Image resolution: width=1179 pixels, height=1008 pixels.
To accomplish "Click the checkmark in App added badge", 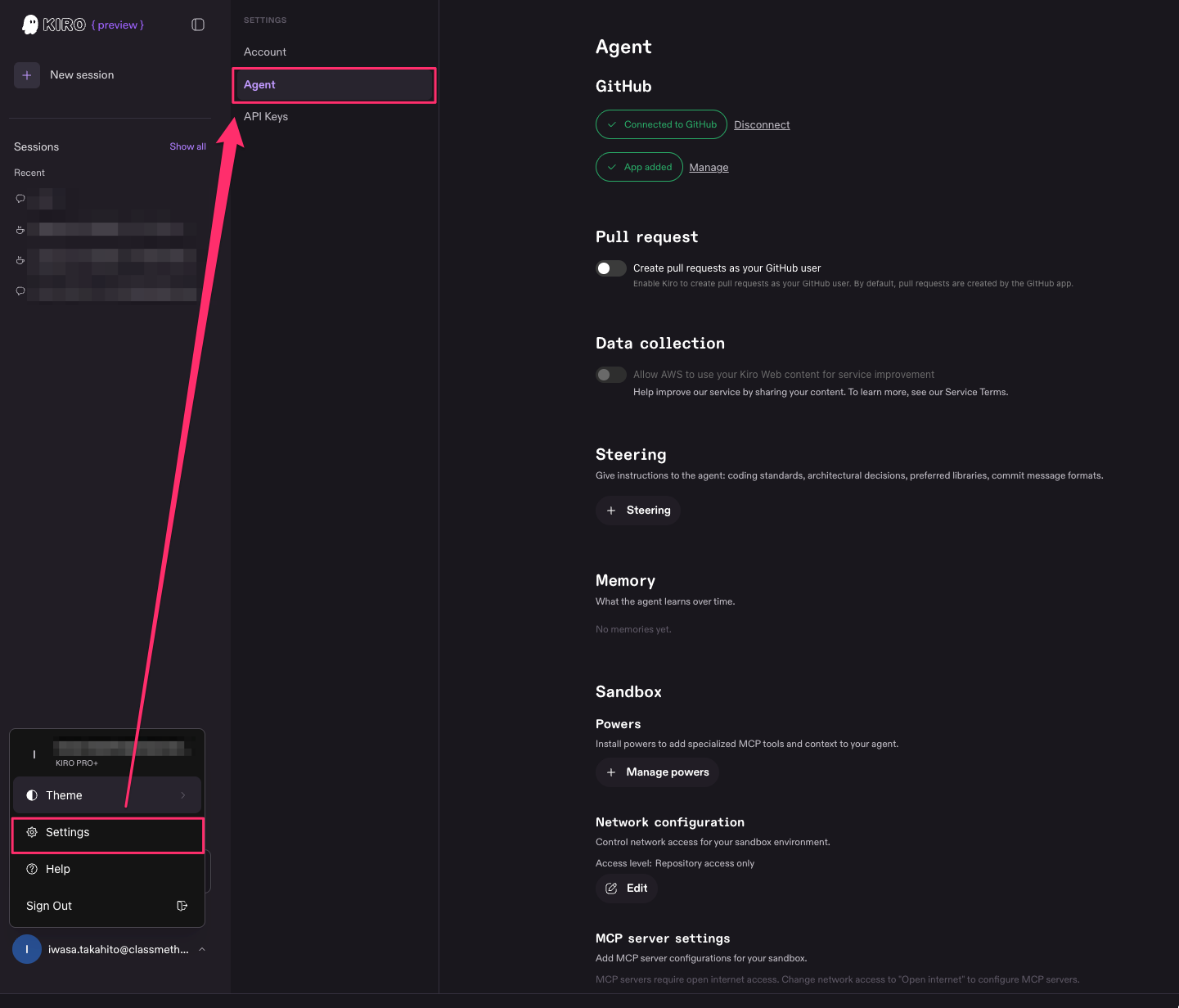I will (612, 167).
